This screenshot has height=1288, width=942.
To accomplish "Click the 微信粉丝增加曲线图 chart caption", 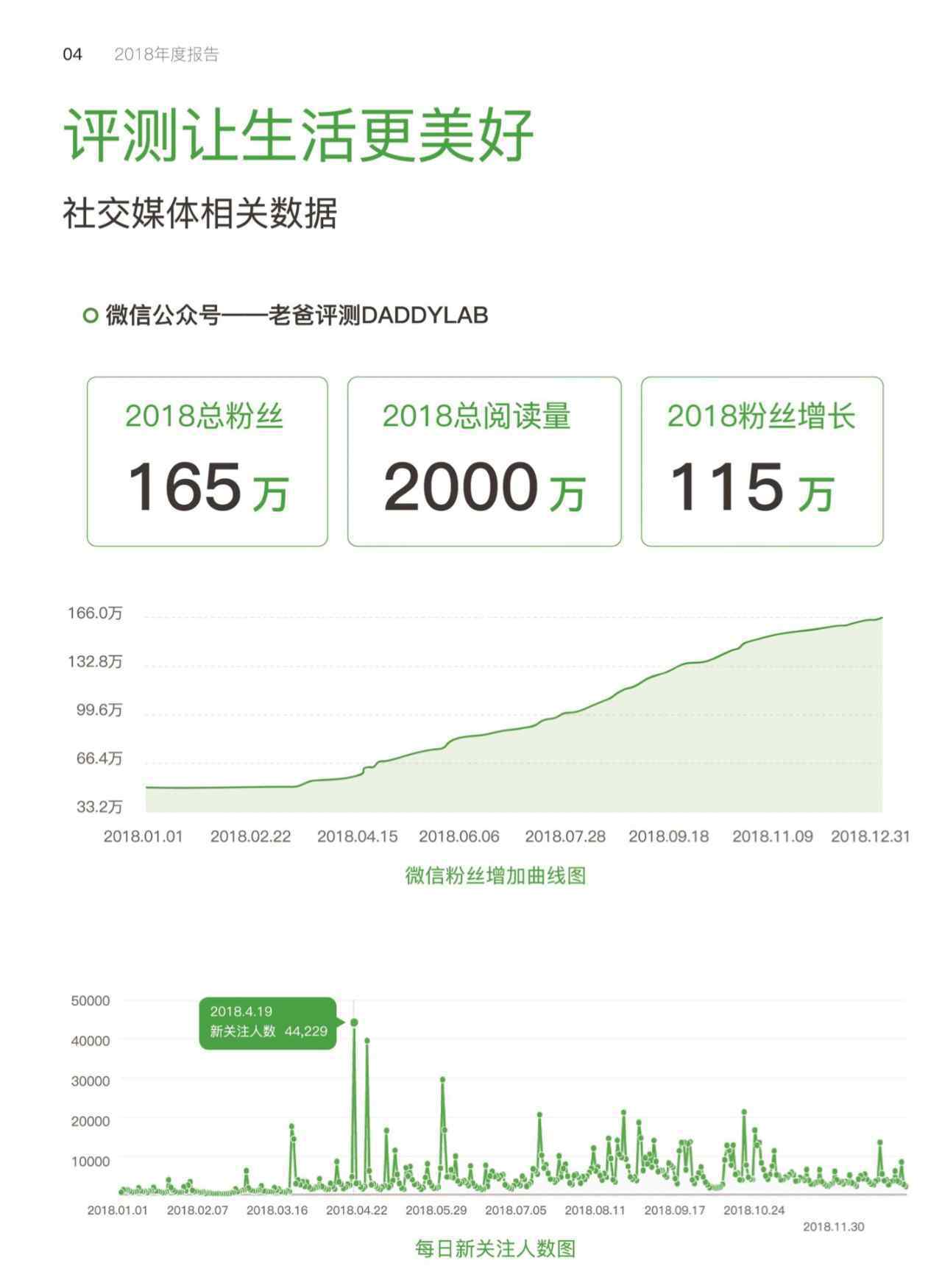I will 495,875.
